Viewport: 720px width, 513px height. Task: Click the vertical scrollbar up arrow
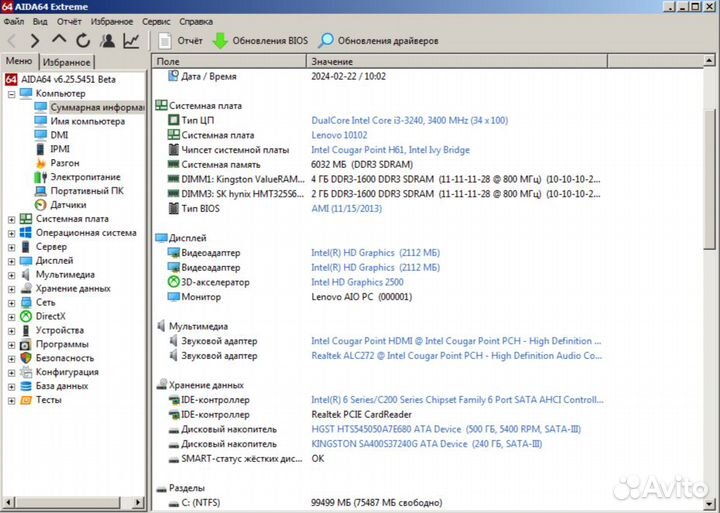[x=709, y=60]
